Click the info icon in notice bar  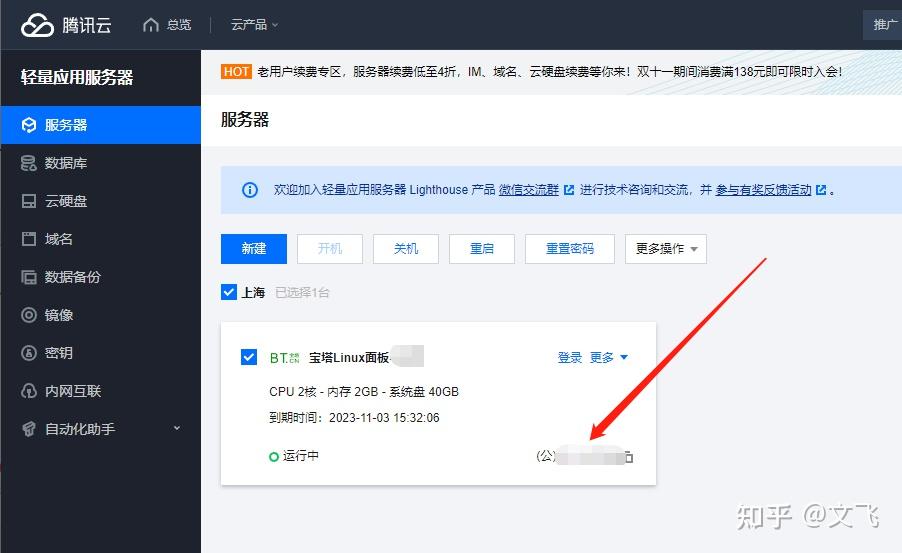click(250, 190)
